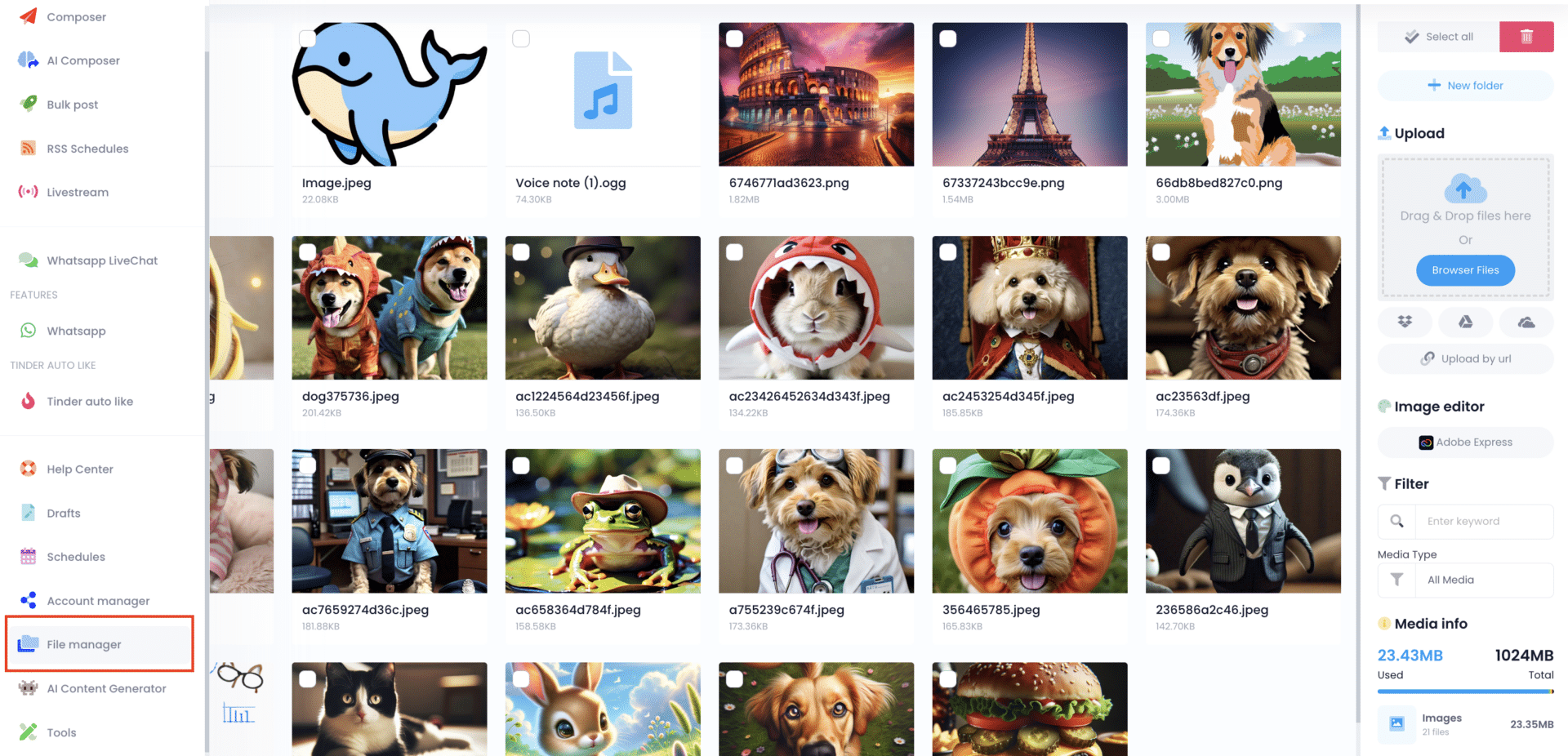This screenshot has height=756, width=1568.
Task: Tick checkbox on Voice note (1).ogg
Action: (521, 38)
